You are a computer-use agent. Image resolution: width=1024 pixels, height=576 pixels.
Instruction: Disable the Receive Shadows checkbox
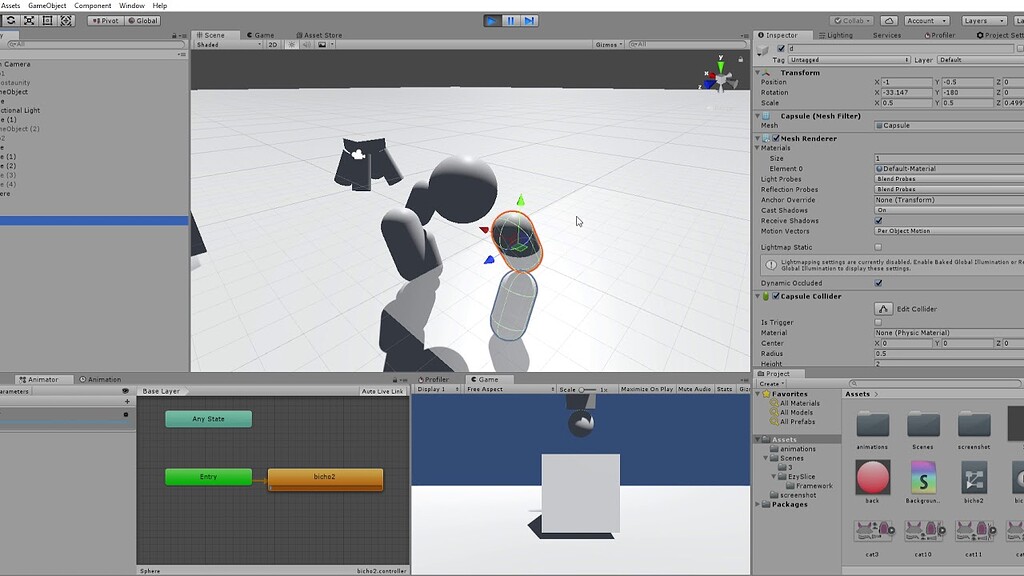tap(878, 220)
